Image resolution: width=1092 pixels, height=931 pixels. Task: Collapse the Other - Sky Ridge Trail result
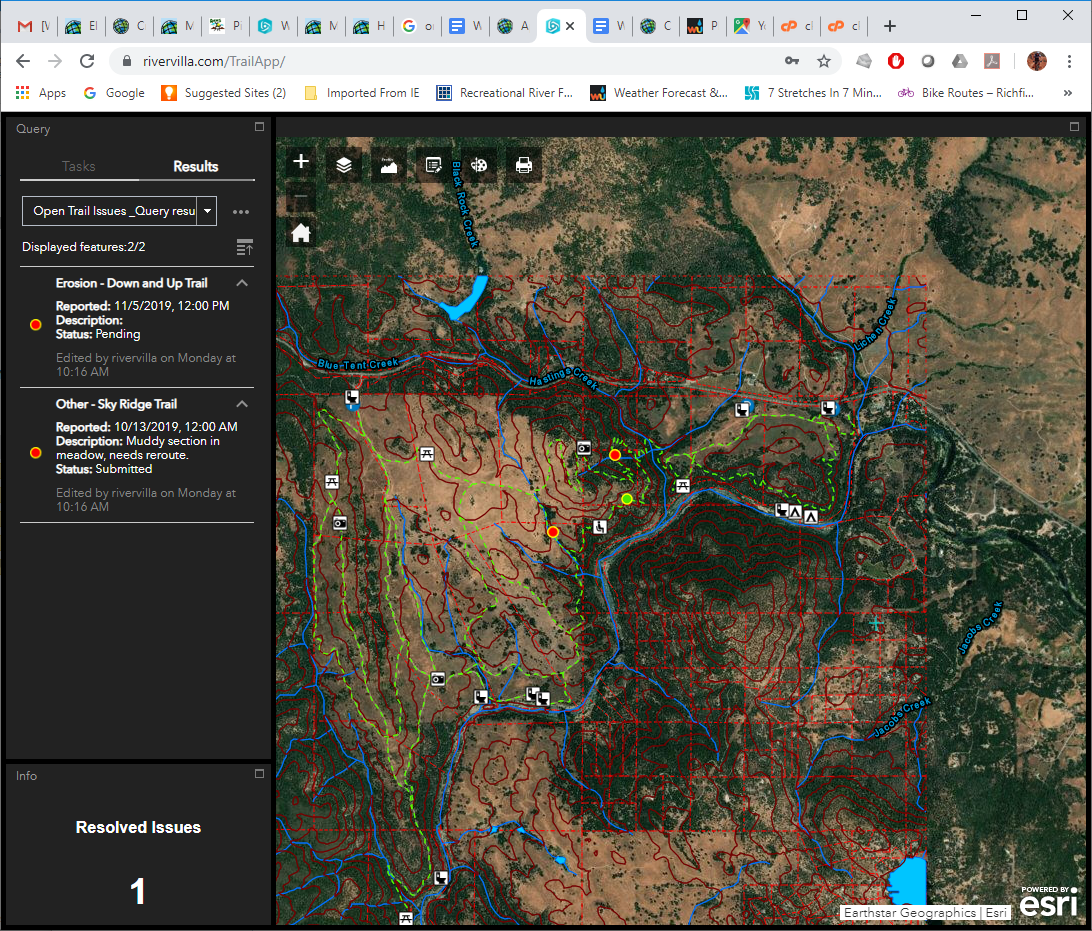click(242, 404)
